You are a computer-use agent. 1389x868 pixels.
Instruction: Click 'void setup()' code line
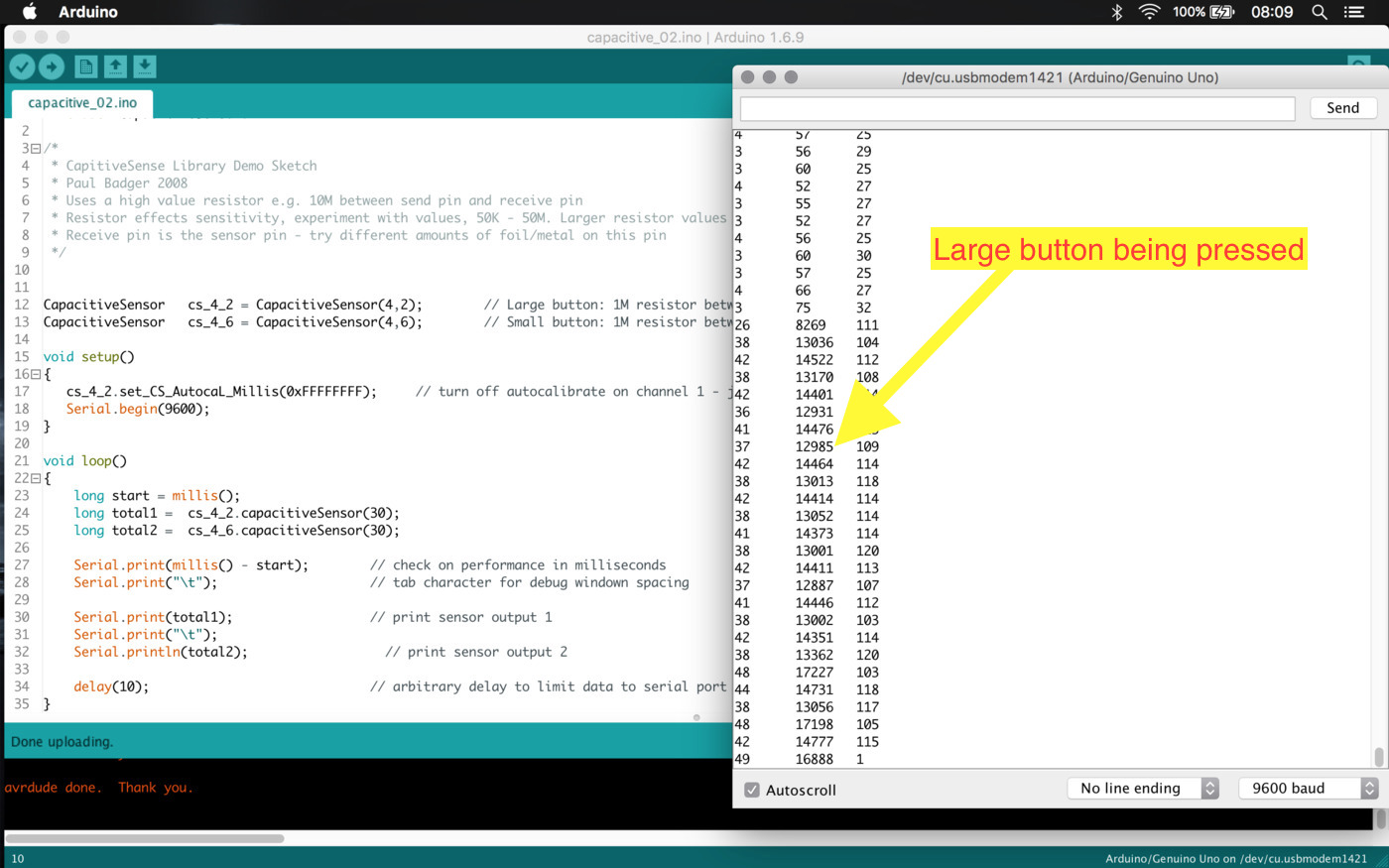point(88,356)
